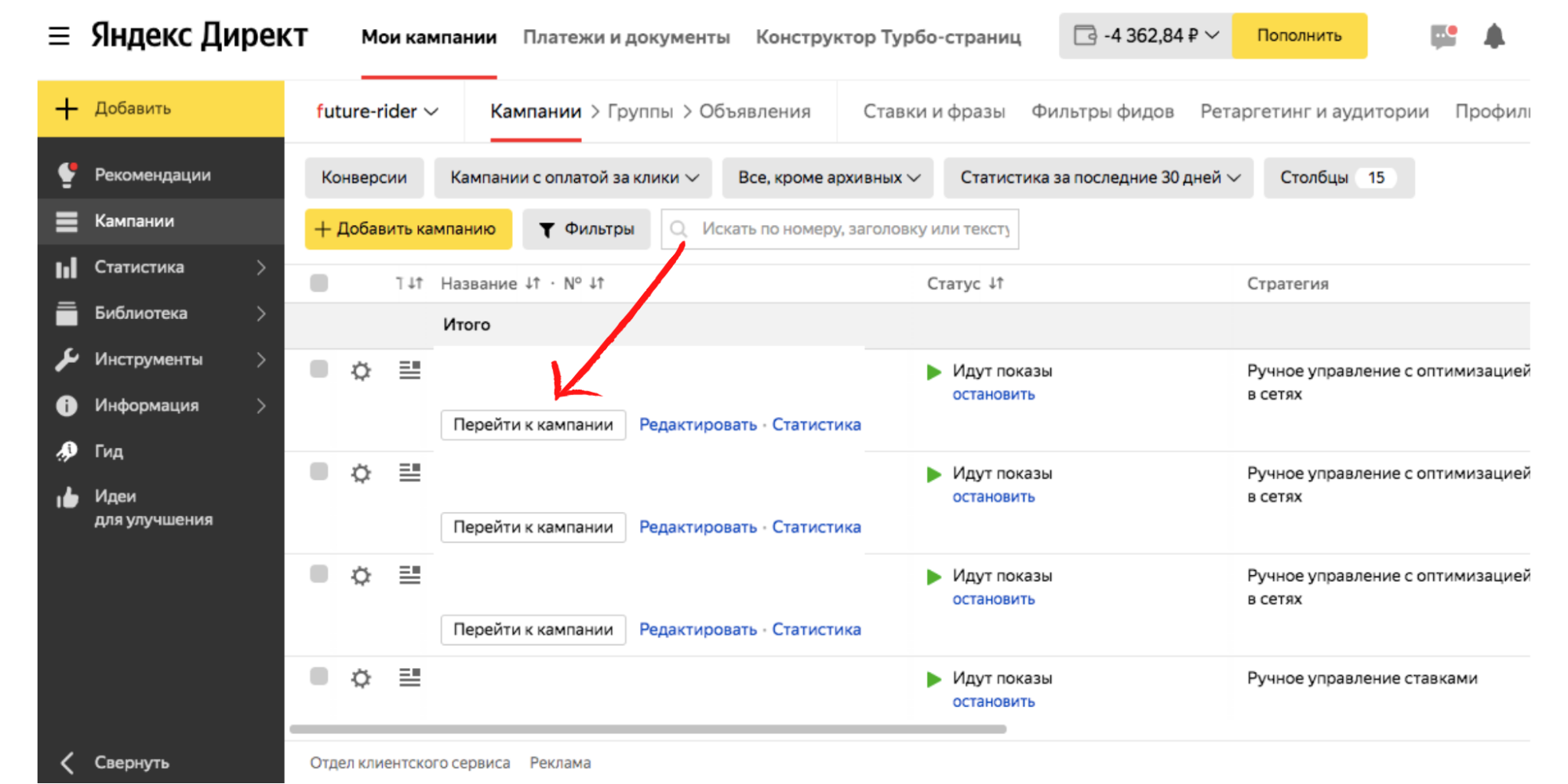Expand the Статистика sidebar submenu

pyautogui.click(x=261, y=267)
